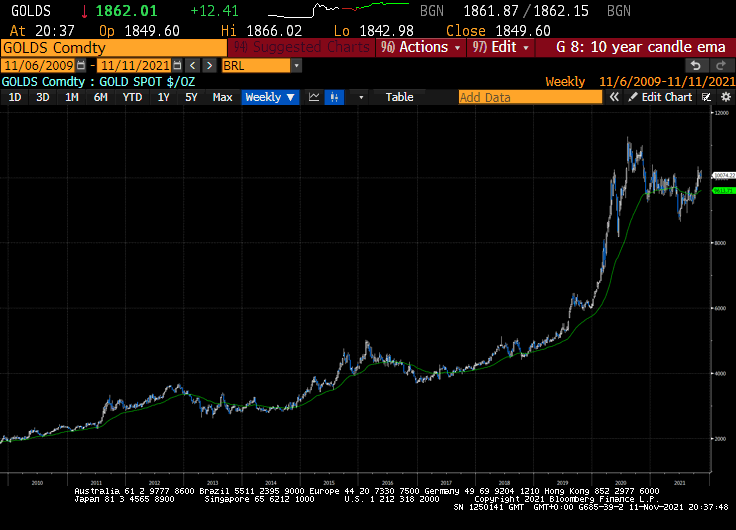Select the 6M range tab

[x=100, y=97]
